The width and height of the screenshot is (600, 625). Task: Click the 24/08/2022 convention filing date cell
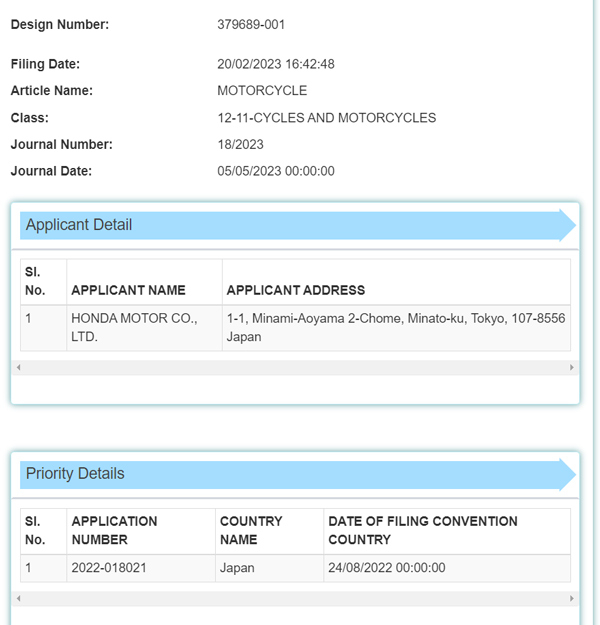(x=386, y=568)
